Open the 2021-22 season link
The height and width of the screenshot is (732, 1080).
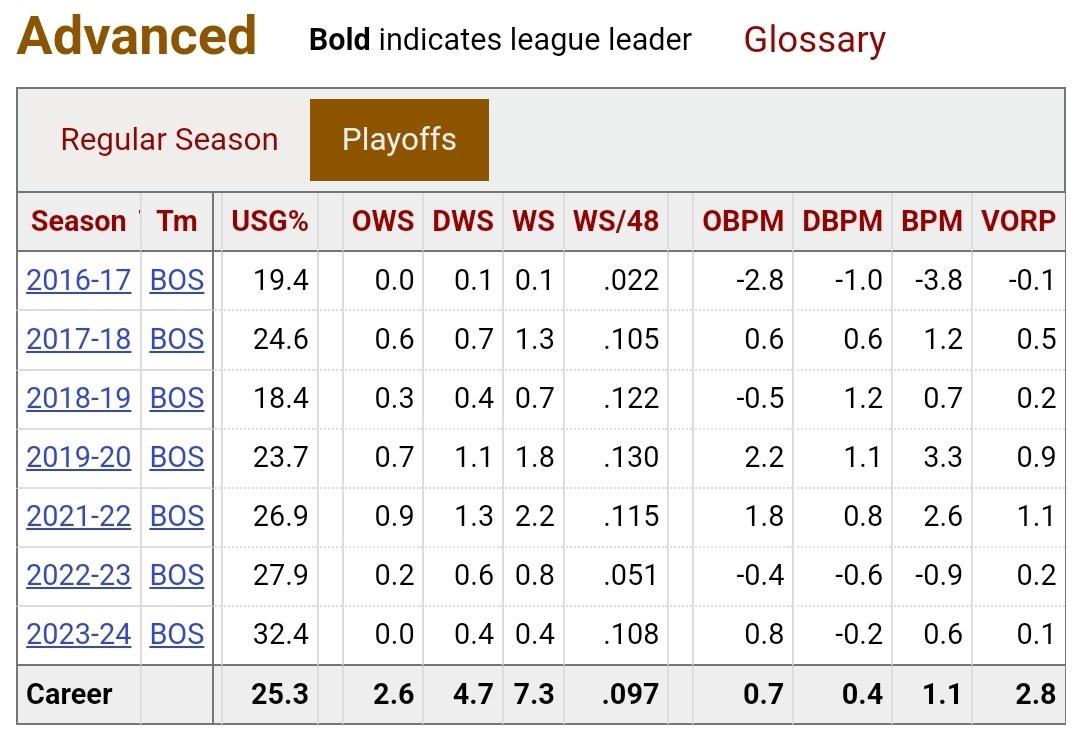tap(78, 516)
